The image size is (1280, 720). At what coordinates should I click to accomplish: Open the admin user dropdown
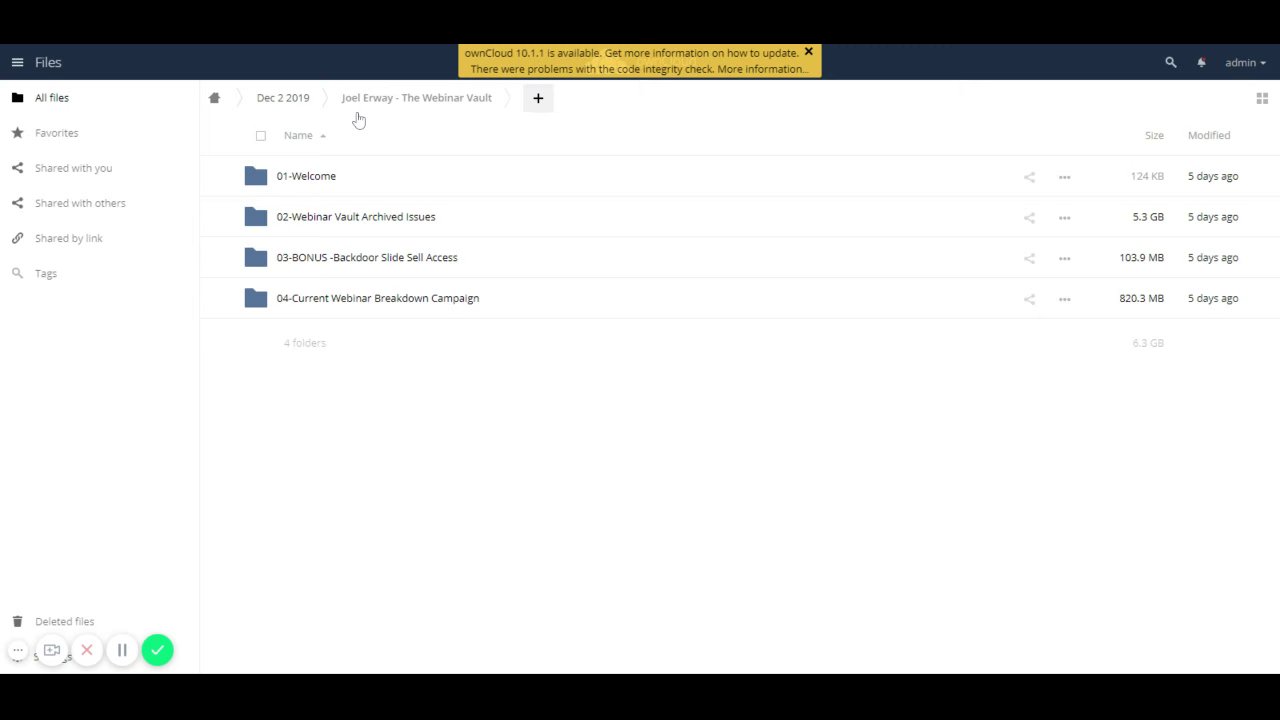1245,62
